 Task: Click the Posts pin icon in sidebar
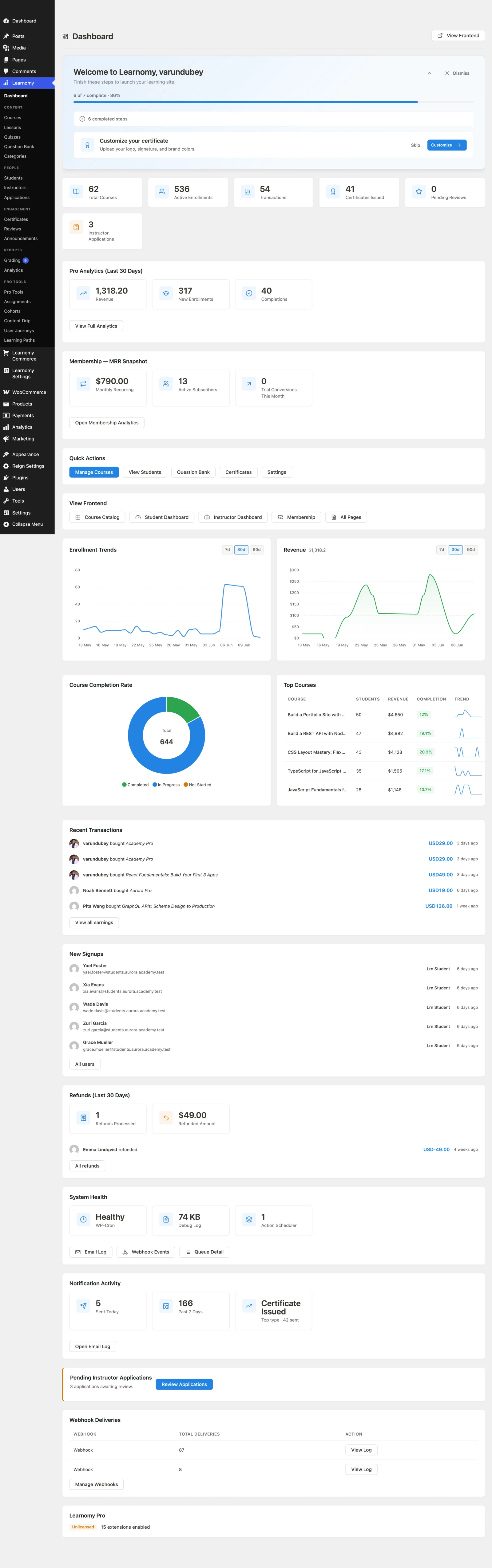pos(6,36)
